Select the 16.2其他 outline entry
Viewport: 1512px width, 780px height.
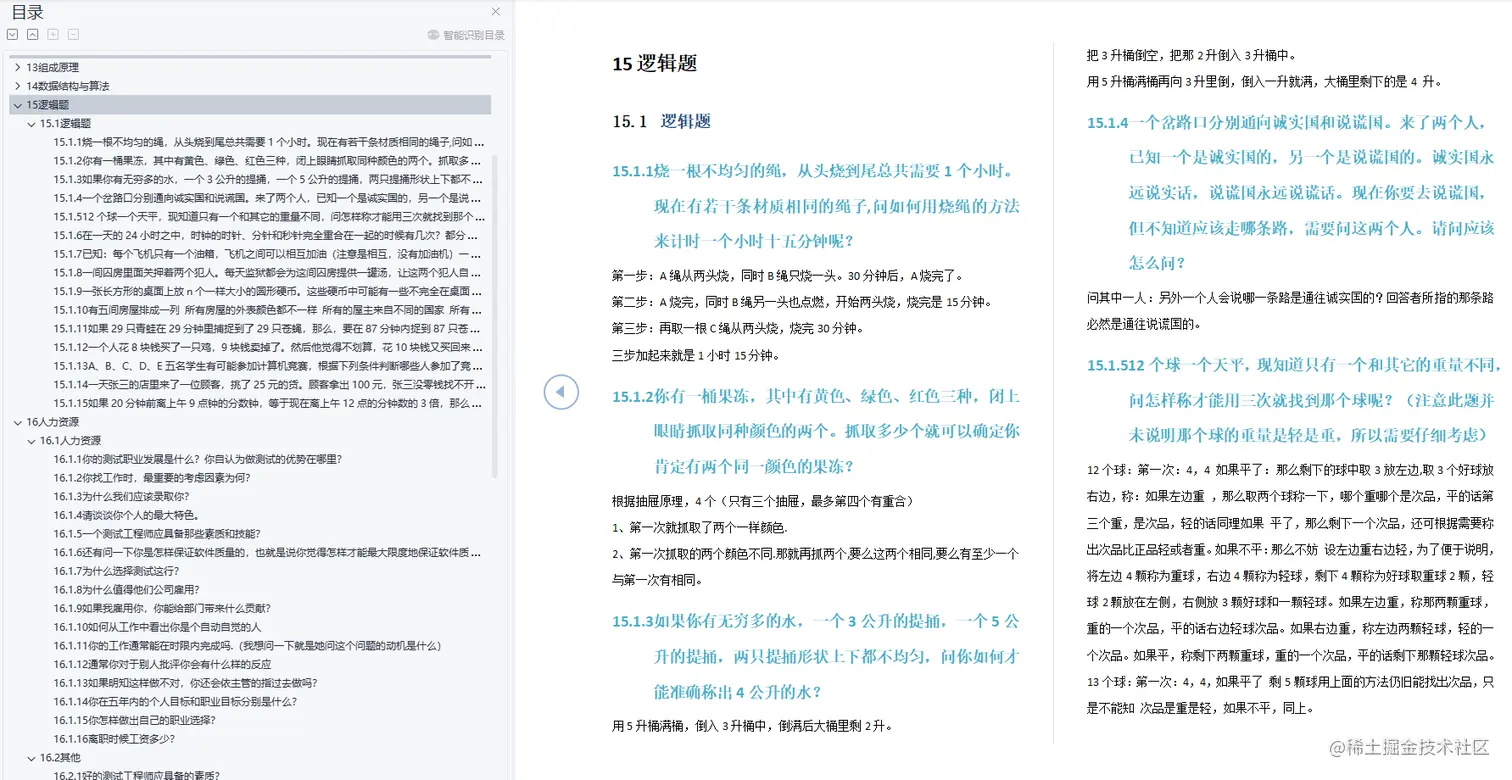(x=59, y=758)
